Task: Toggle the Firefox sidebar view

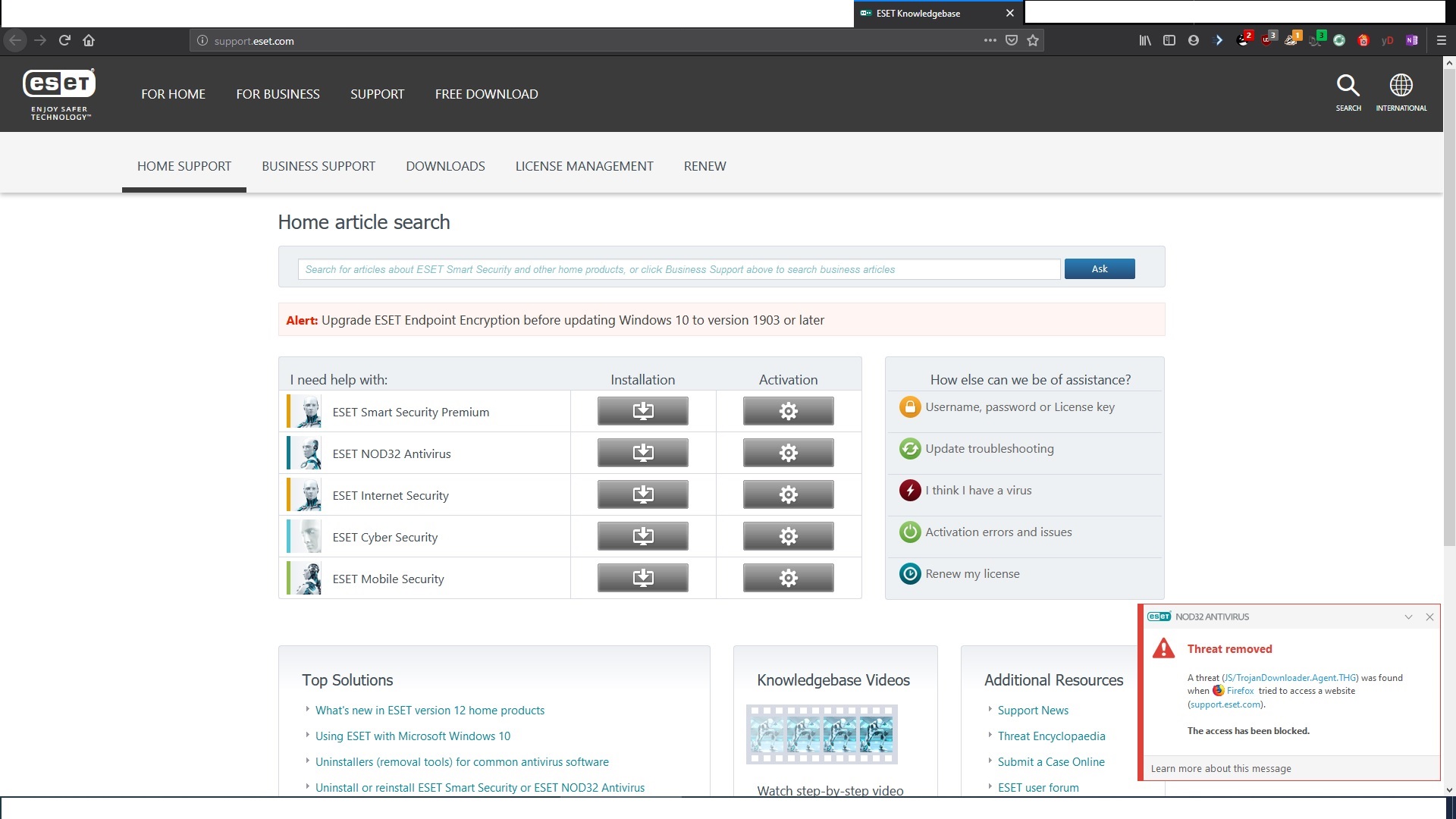Action: click(1169, 41)
